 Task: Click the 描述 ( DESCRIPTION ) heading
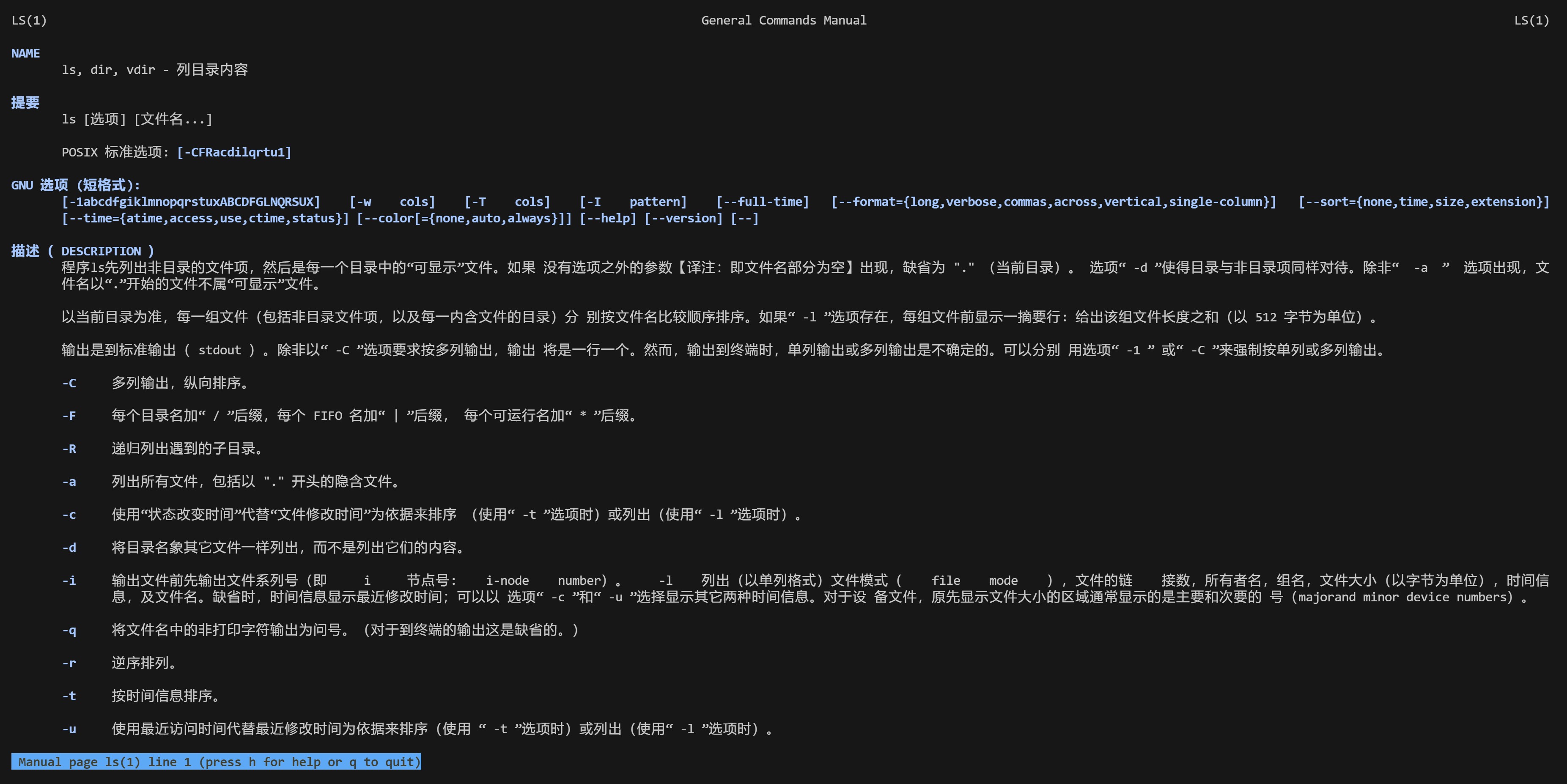tap(82, 251)
